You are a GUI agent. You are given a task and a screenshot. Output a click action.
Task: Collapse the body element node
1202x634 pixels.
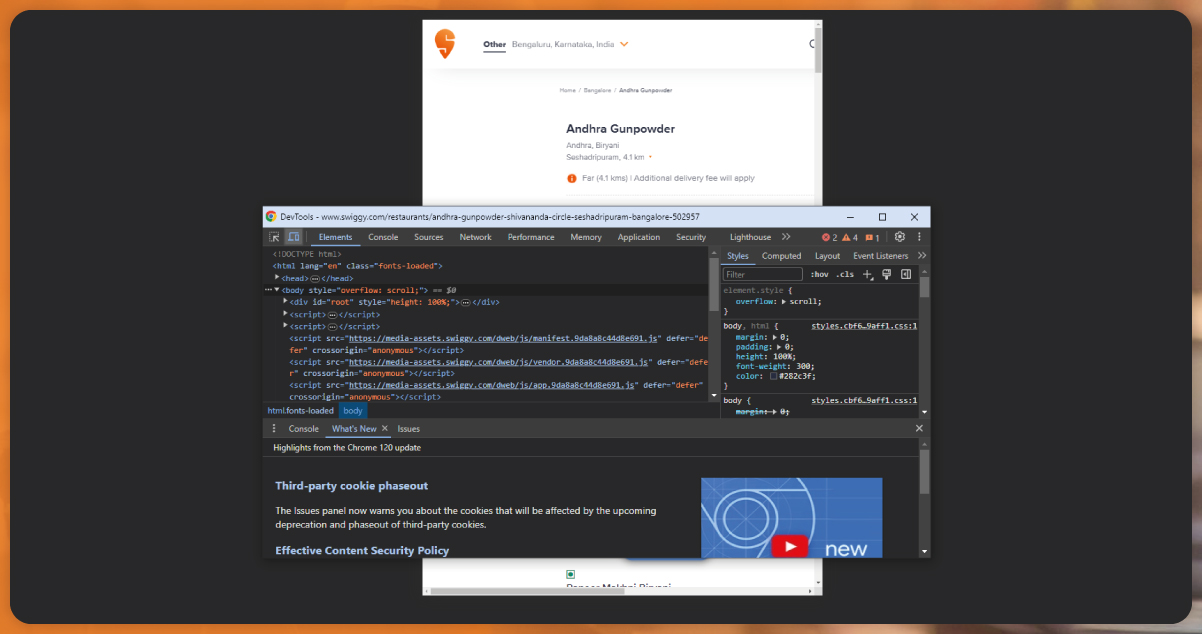[x=277, y=290]
